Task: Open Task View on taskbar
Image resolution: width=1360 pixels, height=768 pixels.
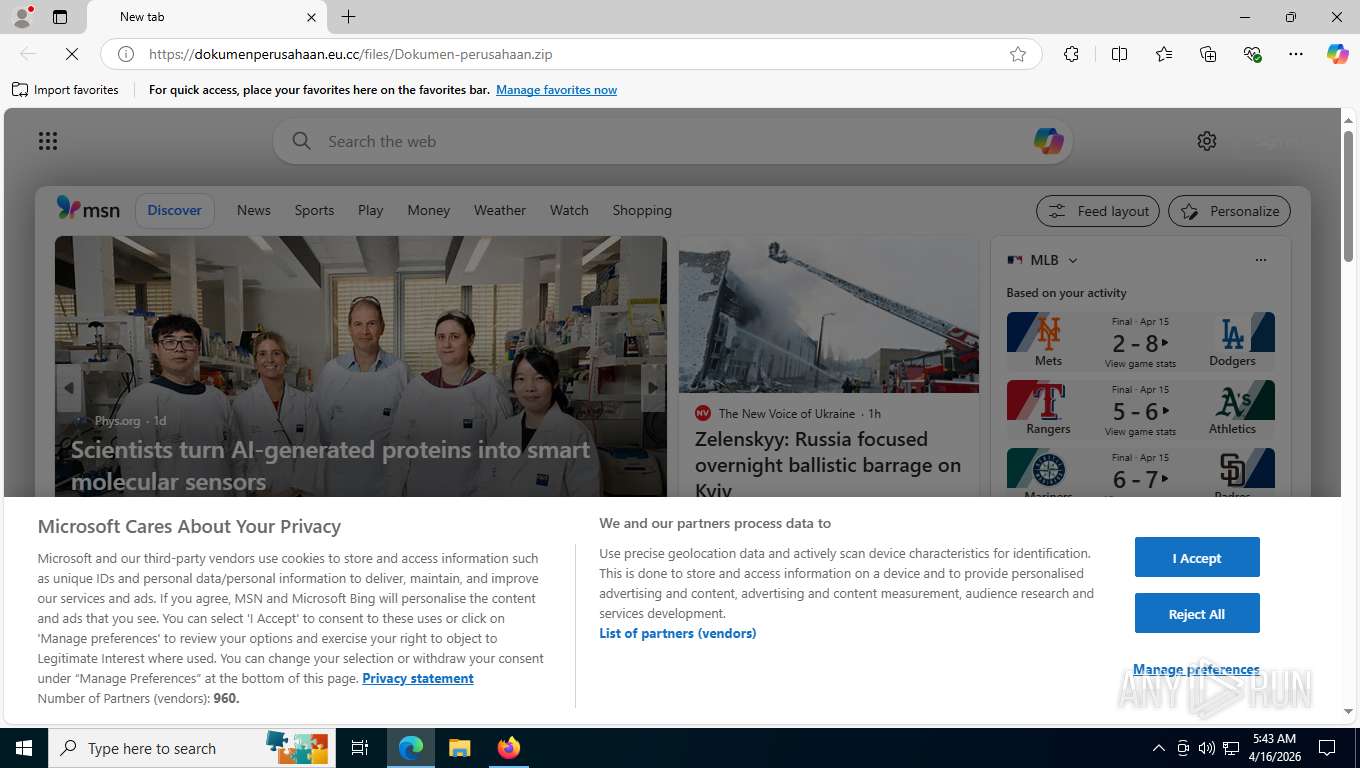Action: pyautogui.click(x=360, y=748)
